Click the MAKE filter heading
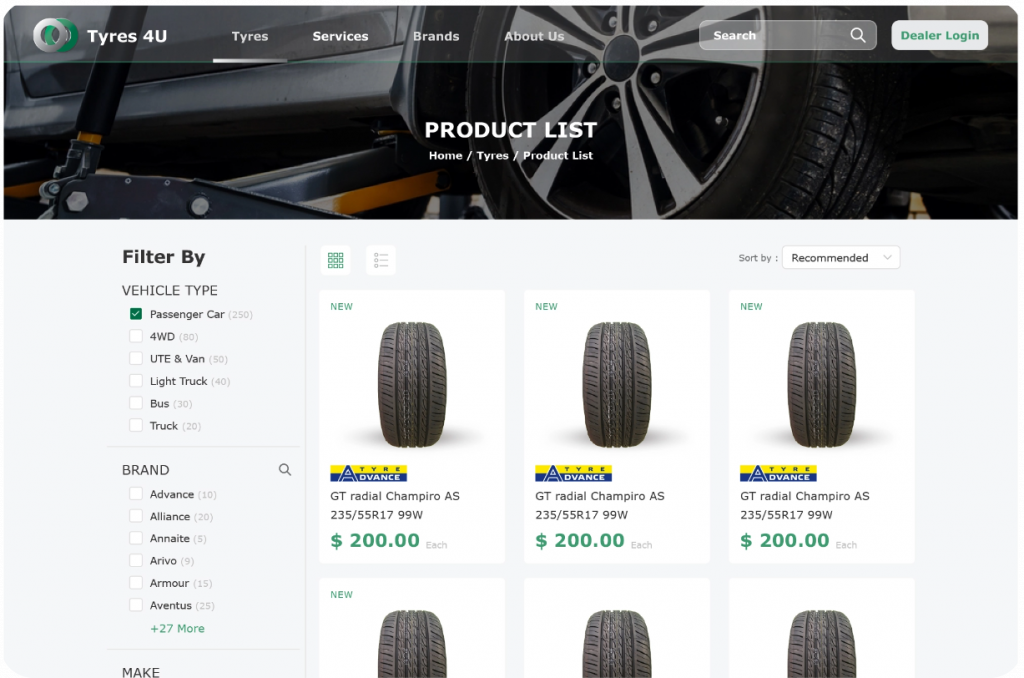 141,671
